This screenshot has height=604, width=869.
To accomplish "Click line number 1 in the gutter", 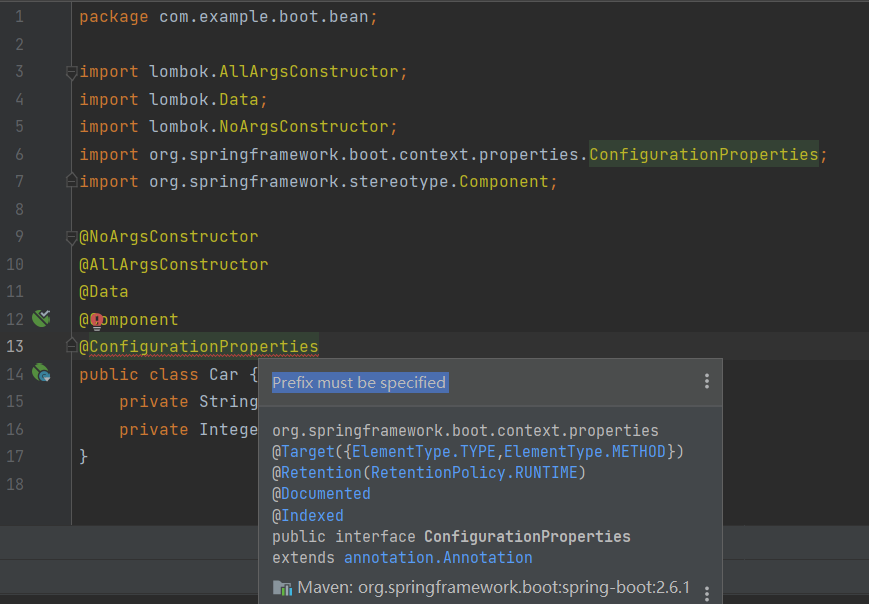I will pyautogui.click(x=19, y=17).
